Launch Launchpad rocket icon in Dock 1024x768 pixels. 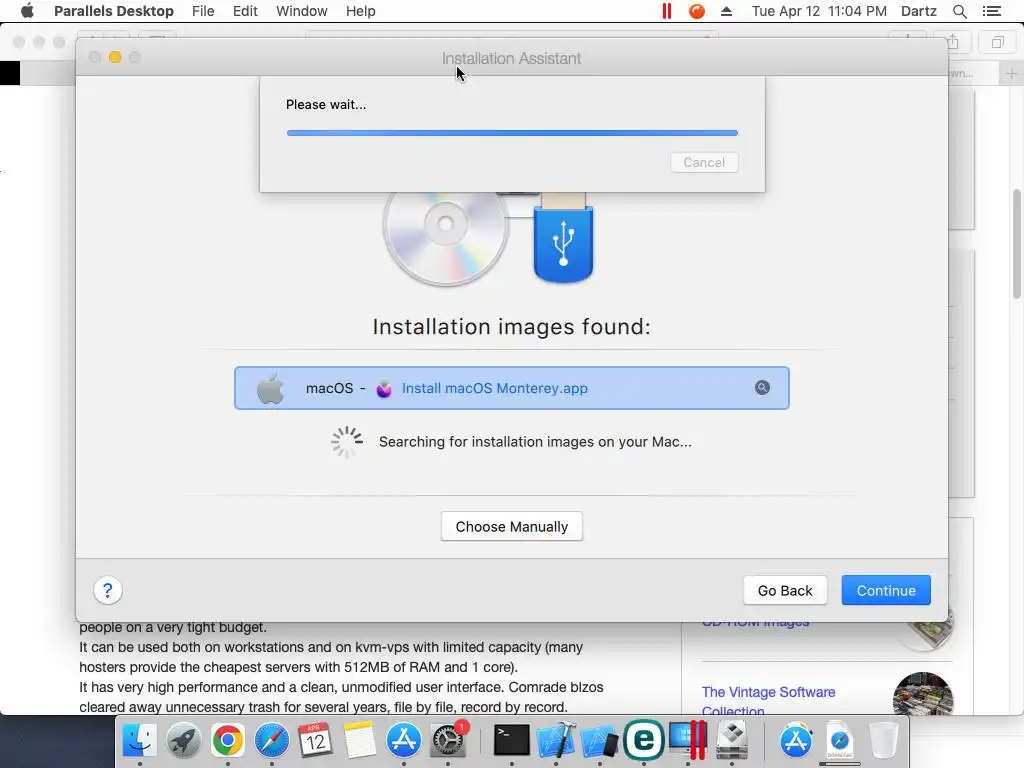click(x=184, y=741)
